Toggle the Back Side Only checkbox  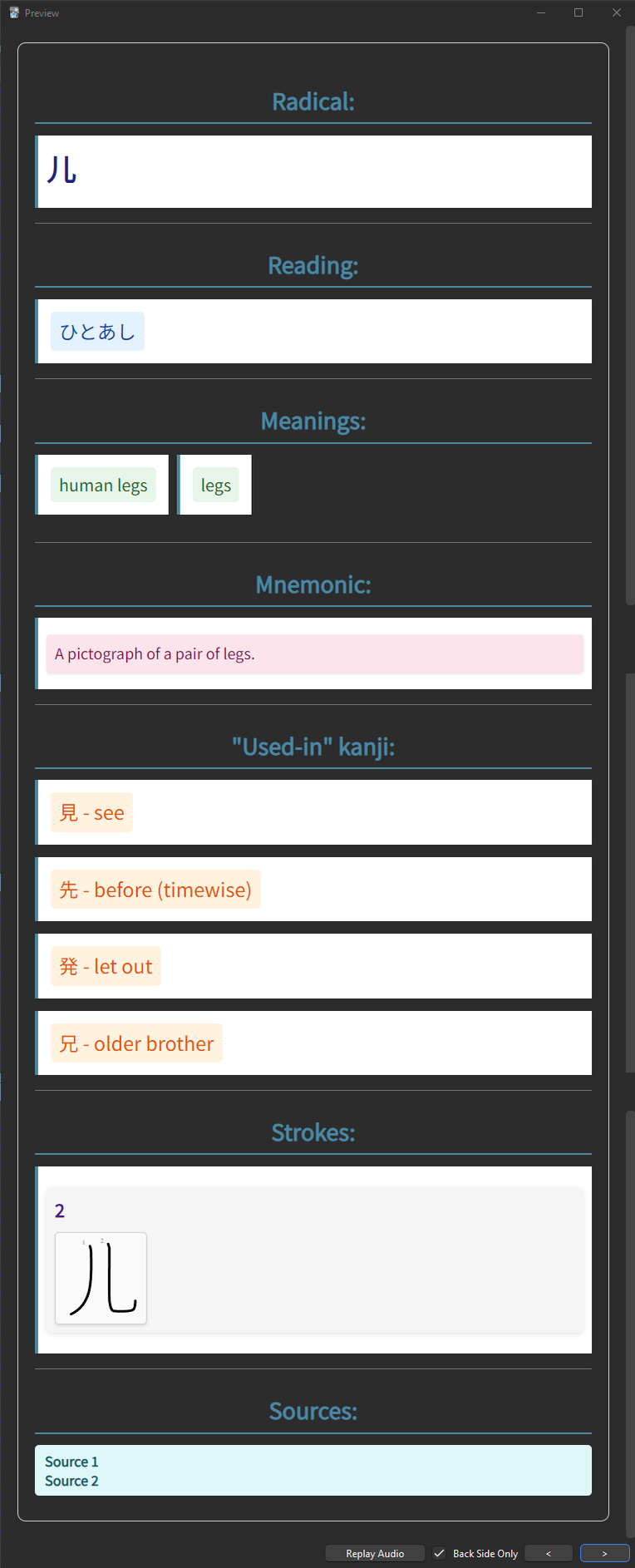click(440, 1553)
